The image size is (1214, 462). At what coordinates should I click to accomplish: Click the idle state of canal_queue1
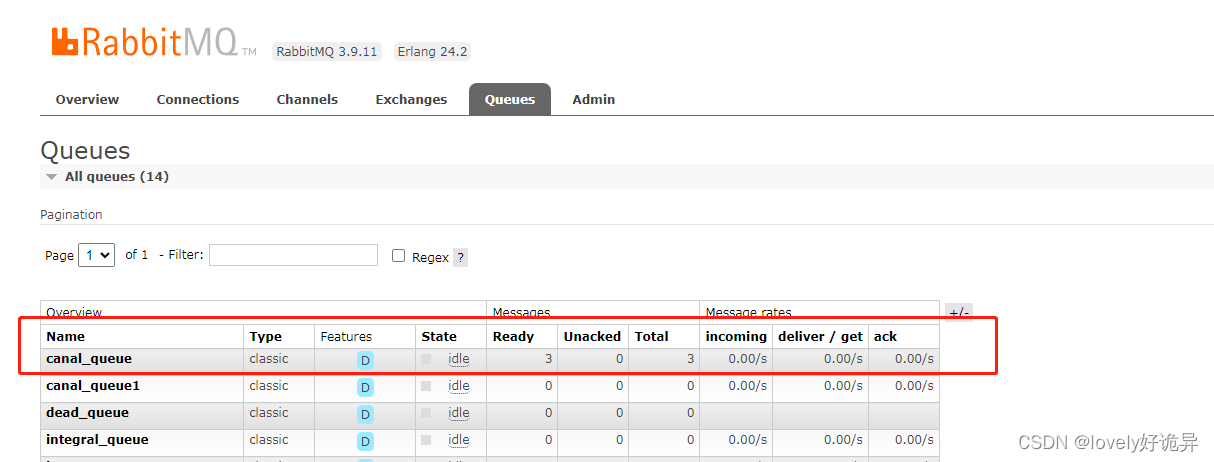(459, 385)
